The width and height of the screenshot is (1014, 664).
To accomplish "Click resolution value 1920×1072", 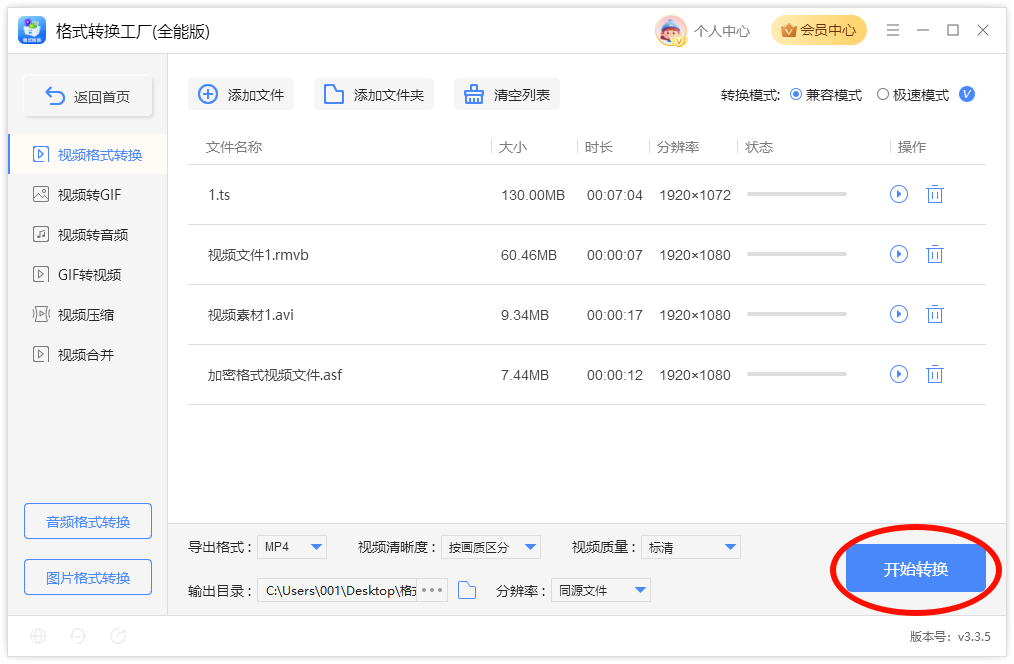I will click(695, 195).
